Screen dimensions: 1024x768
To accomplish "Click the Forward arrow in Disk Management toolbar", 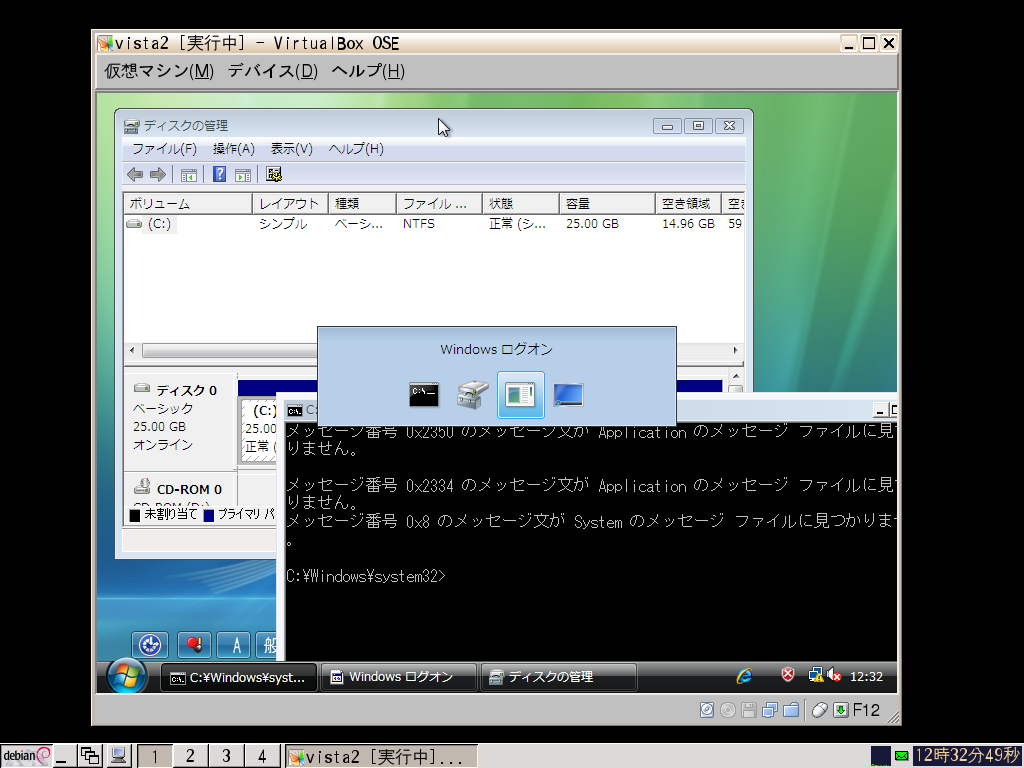I will pos(158,174).
